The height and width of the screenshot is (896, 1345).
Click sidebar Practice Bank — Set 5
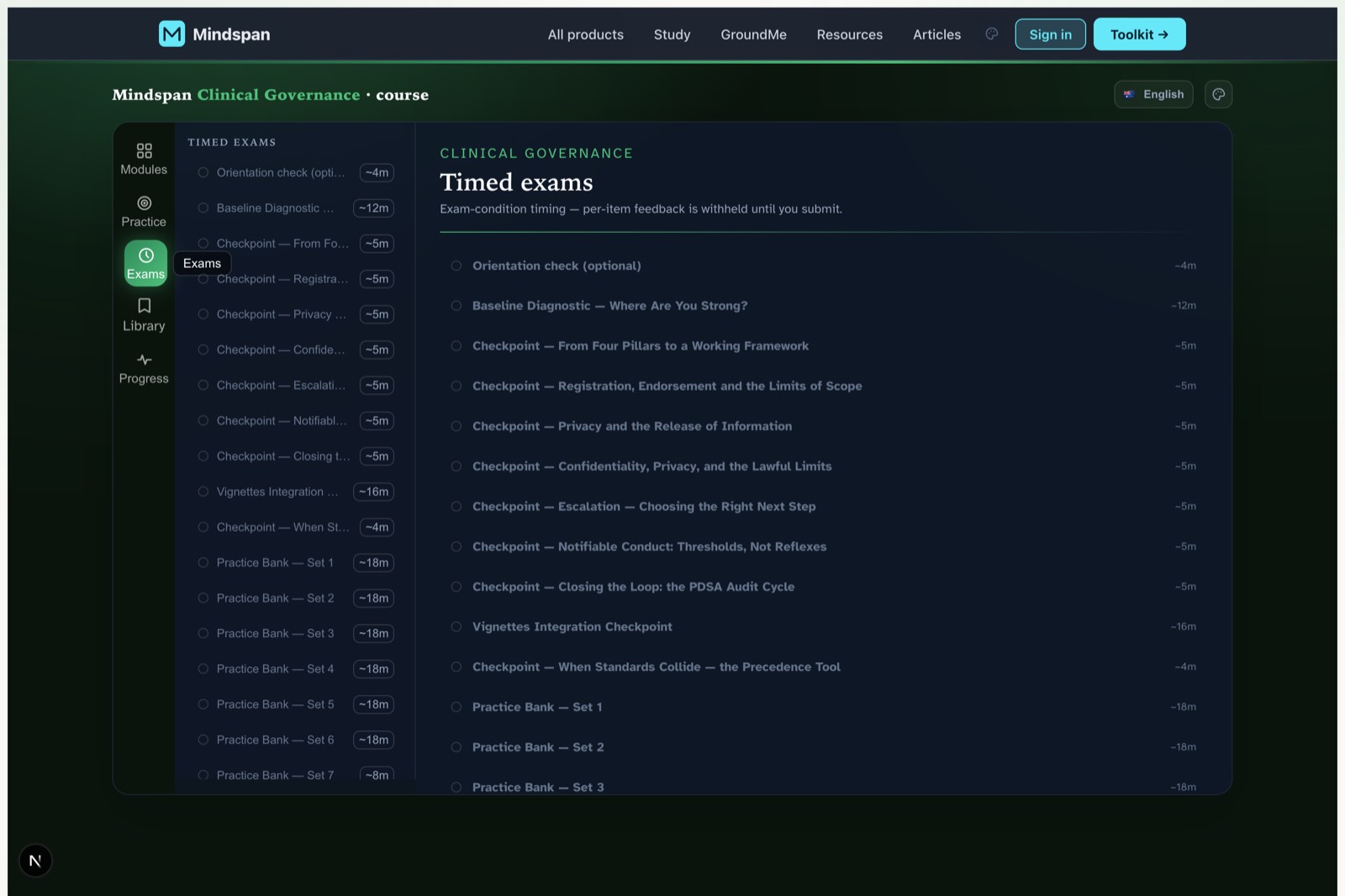pos(296,704)
